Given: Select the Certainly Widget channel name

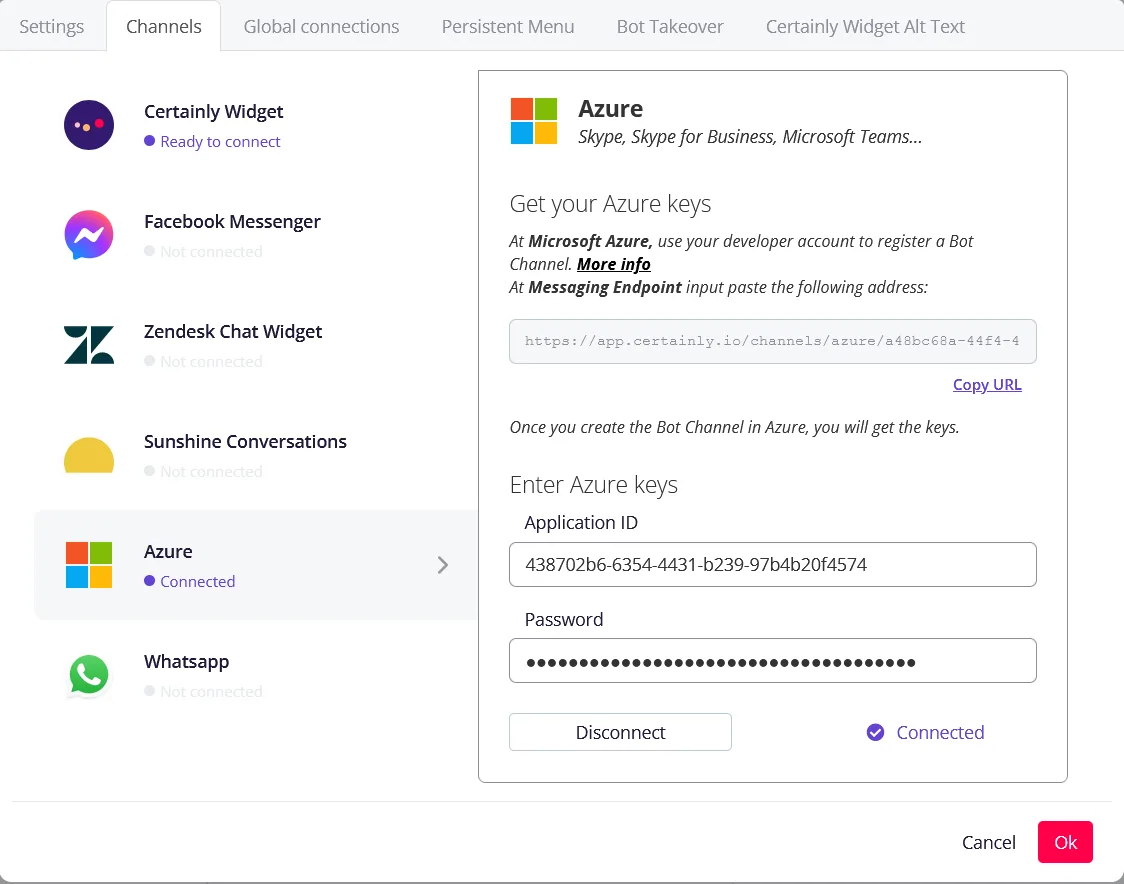Looking at the screenshot, I should coord(214,112).
